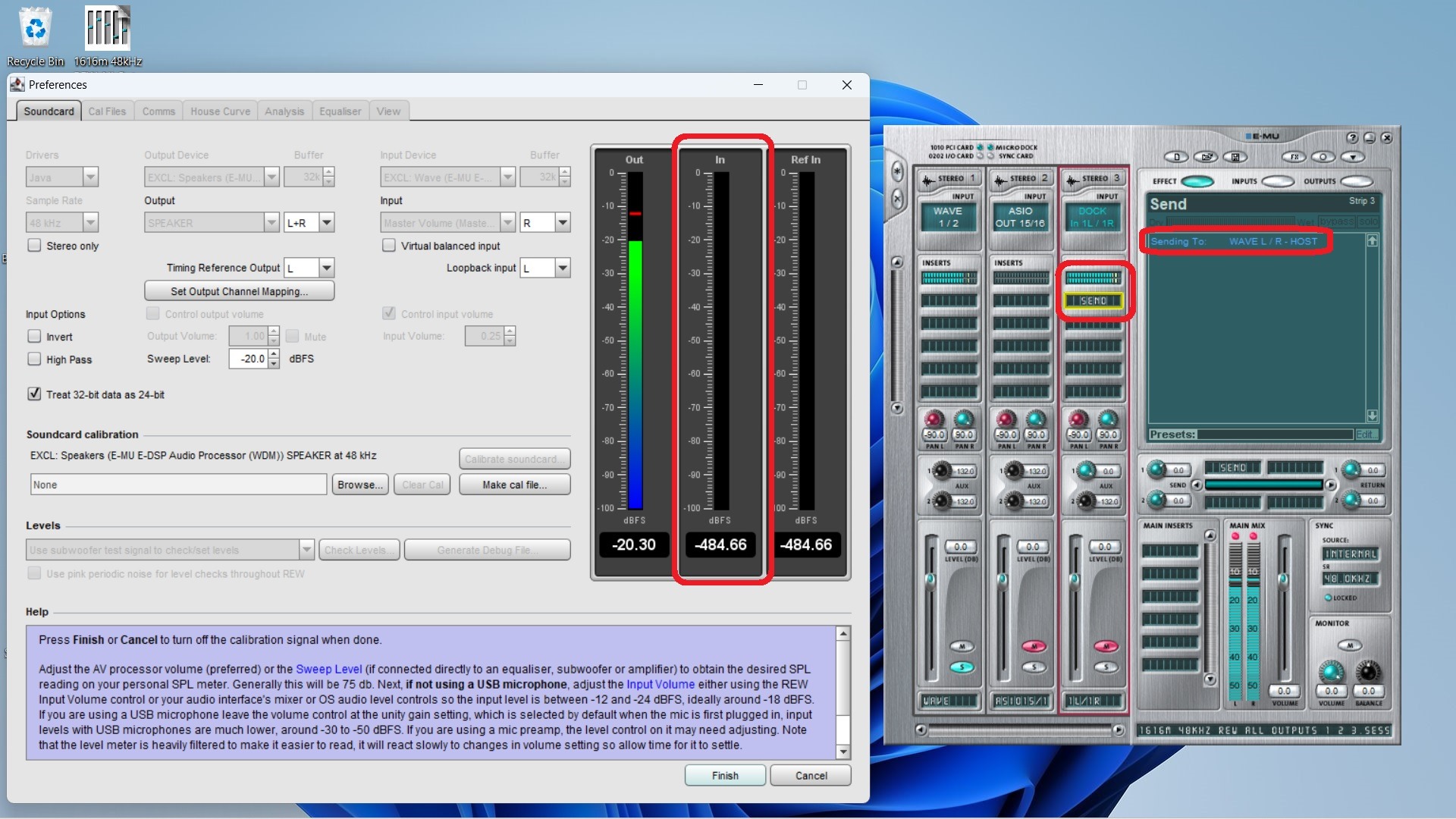Click the asterisk new-strip icon in E-MU
Image resolution: width=1456 pixels, height=819 pixels.
[x=898, y=171]
